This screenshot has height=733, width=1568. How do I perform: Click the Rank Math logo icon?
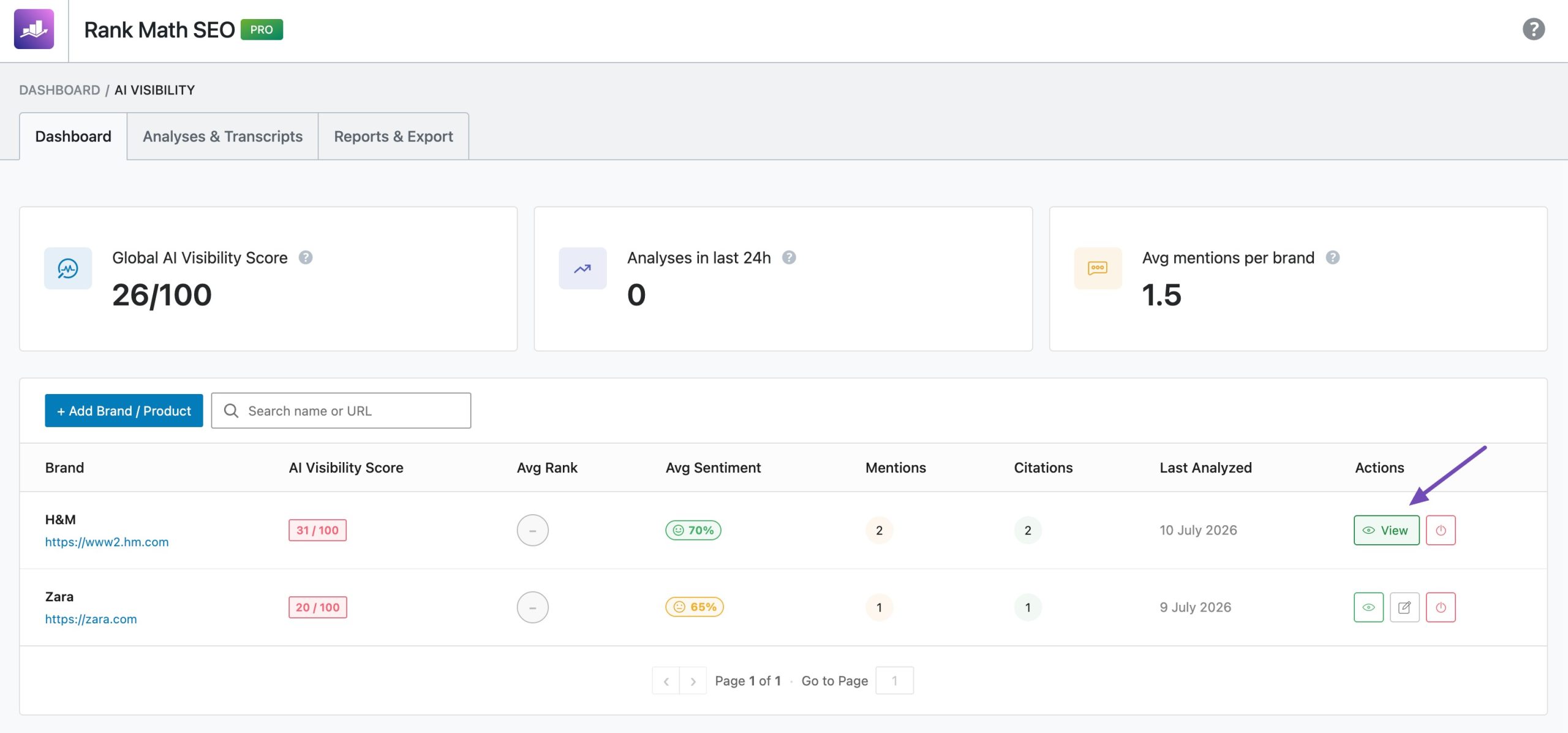tap(34, 29)
